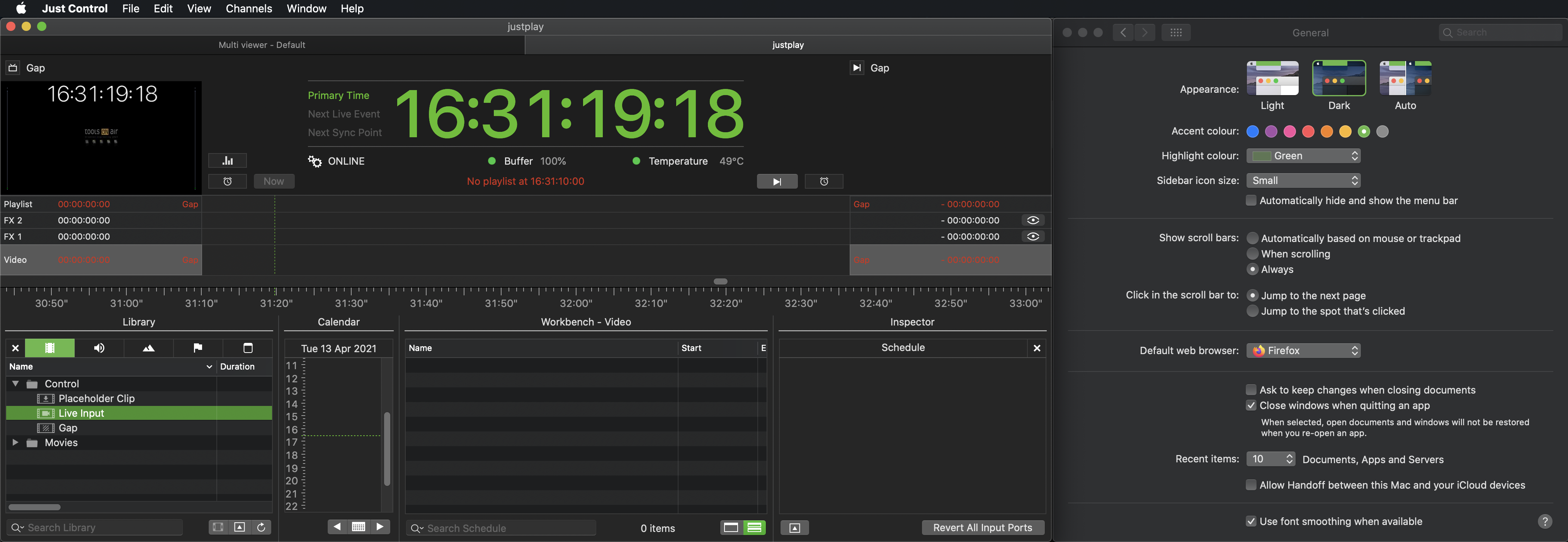1568x542 pixels.
Task: Toggle visibility eye for FX 1 layer
Action: coord(1033,236)
